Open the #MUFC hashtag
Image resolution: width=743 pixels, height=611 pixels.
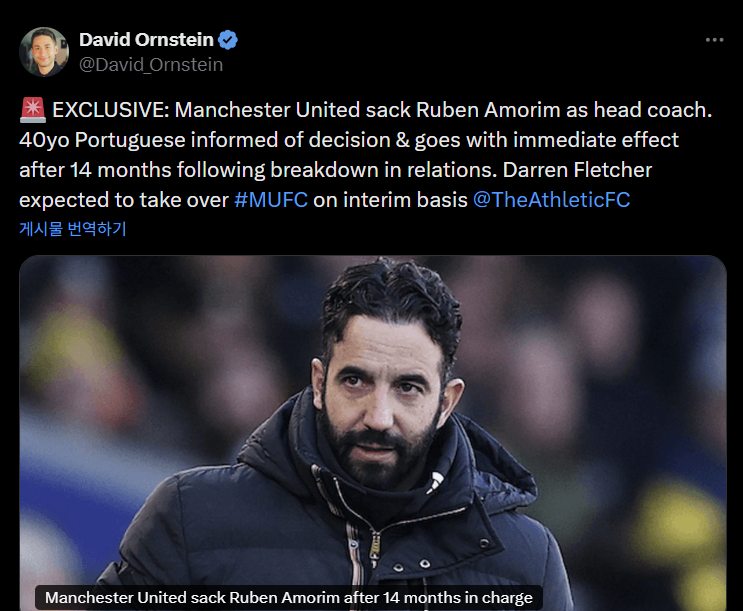[271, 200]
